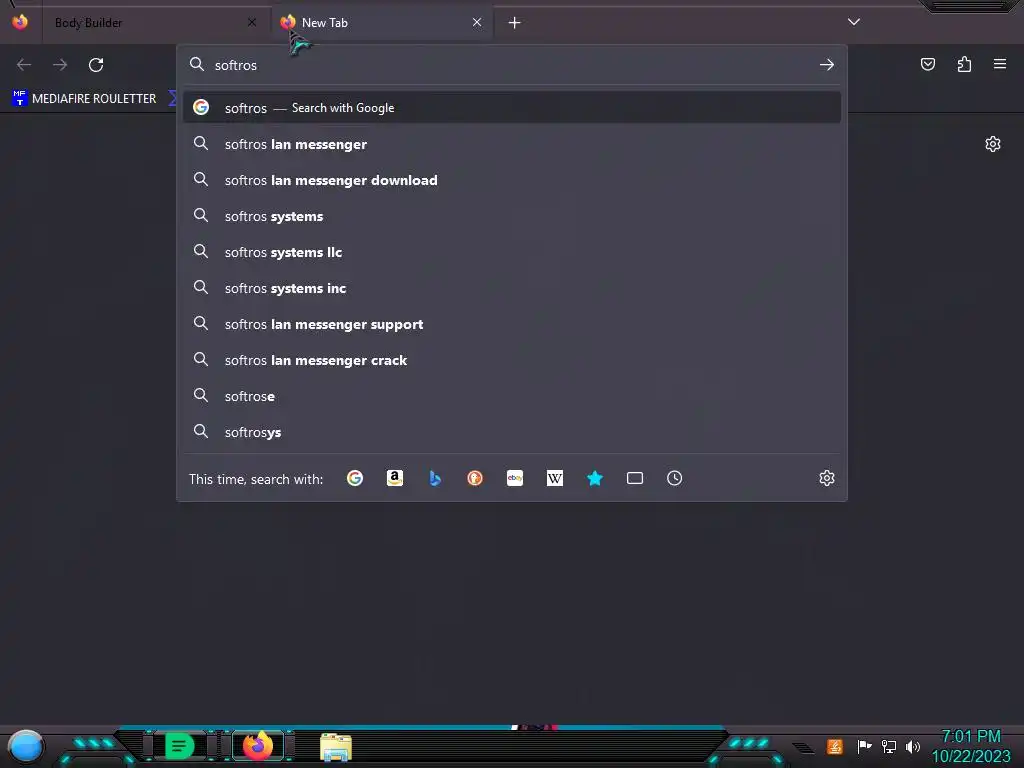Expand the list all tabs chevron
1024x768 pixels.
pos(854,22)
